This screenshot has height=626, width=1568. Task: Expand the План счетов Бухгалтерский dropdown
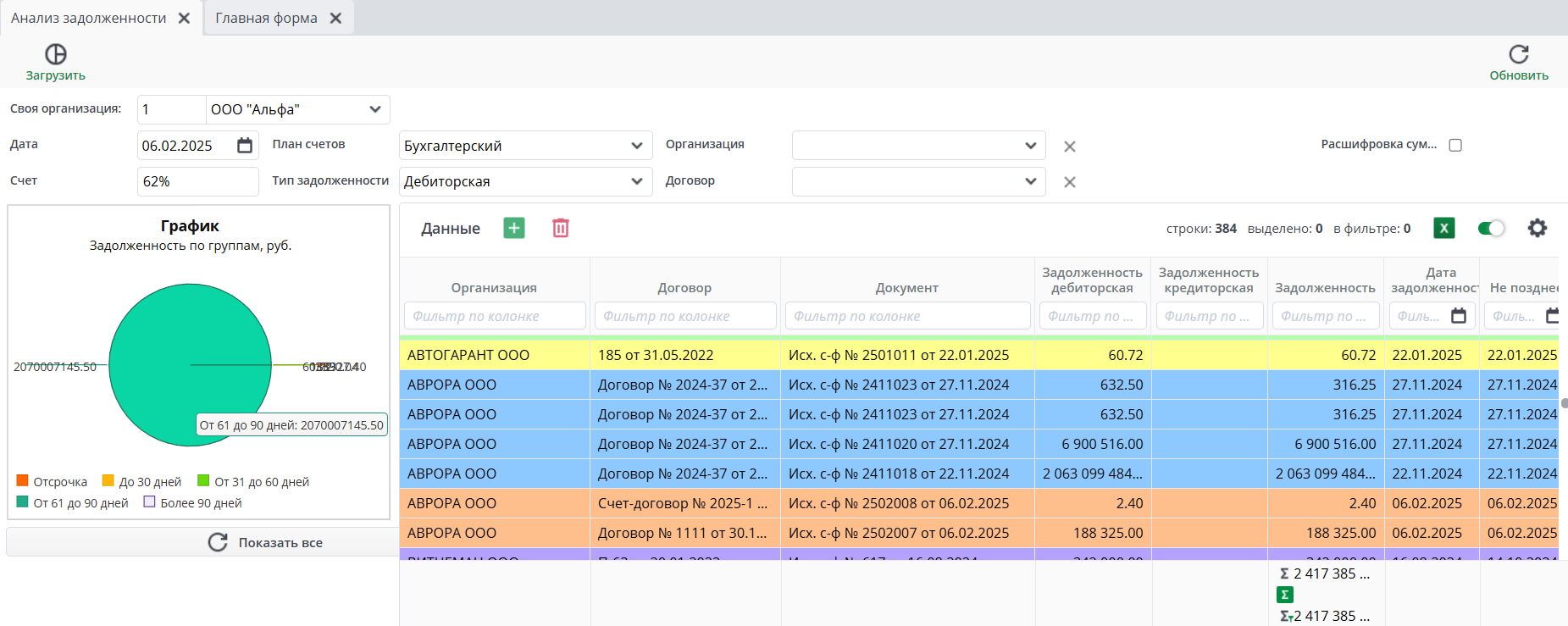coord(636,146)
